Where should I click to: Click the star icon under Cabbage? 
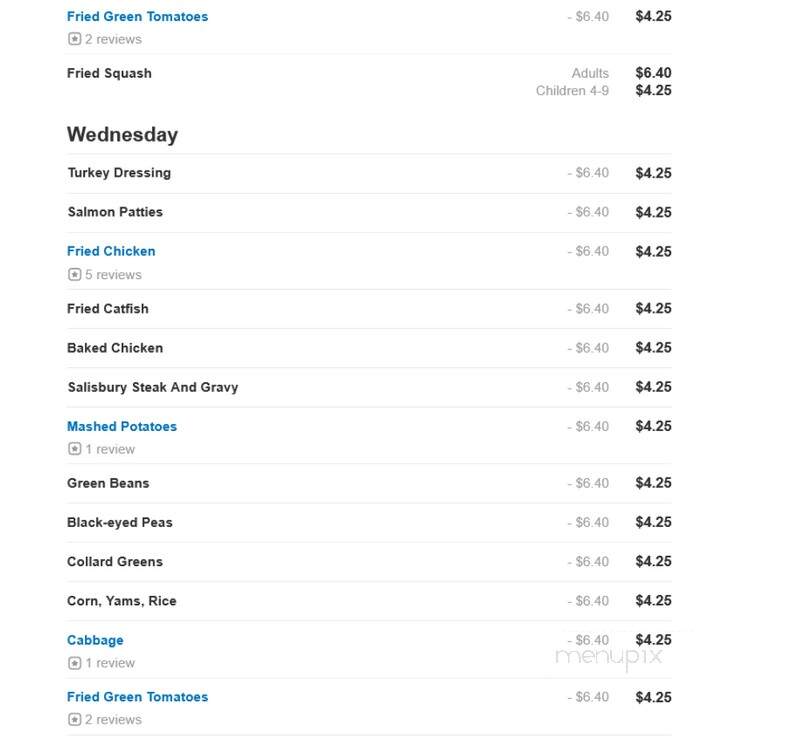pos(74,663)
